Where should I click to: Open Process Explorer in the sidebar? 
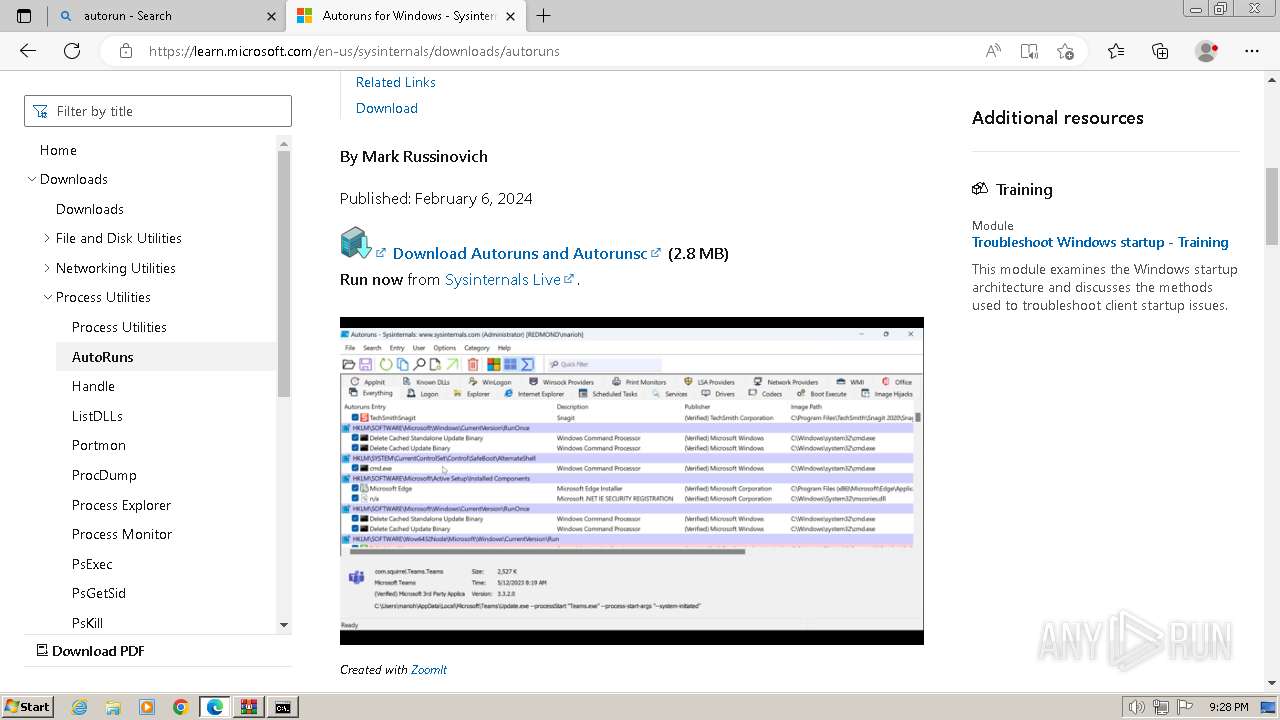tap(121, 505)
